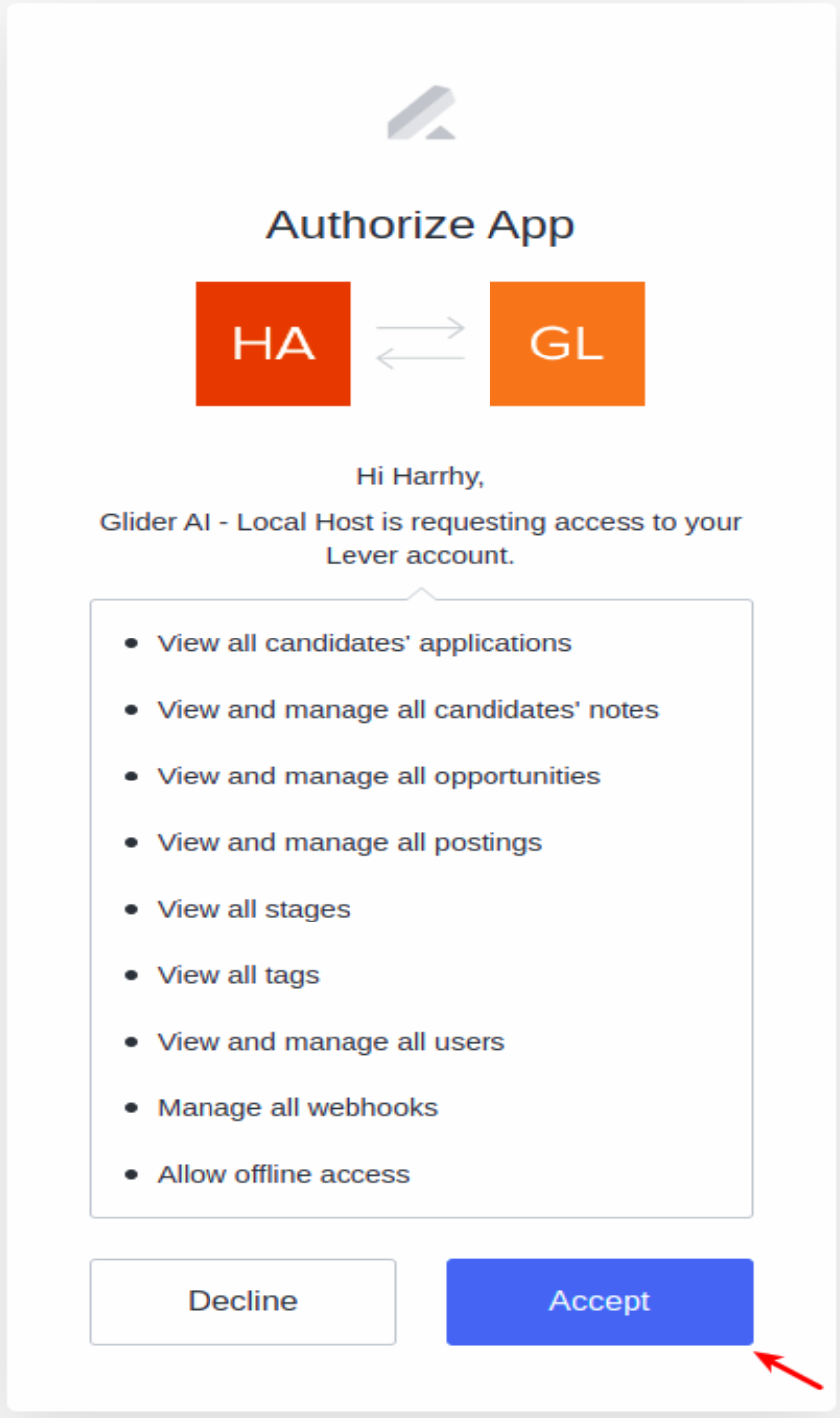840x1418 pixels.
Task: Click the bullet beside 'Allow offline access'
Action: coord(130,1175)
